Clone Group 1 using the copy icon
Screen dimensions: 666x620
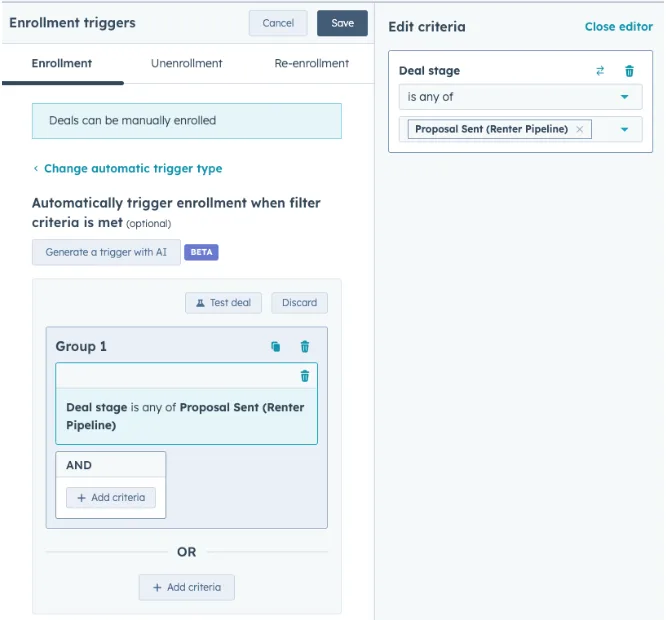(x=275, y=347)
